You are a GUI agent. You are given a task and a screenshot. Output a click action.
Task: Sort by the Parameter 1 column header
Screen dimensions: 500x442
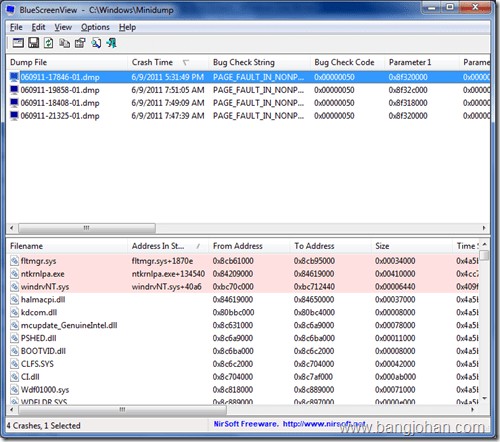click(422, 62)
